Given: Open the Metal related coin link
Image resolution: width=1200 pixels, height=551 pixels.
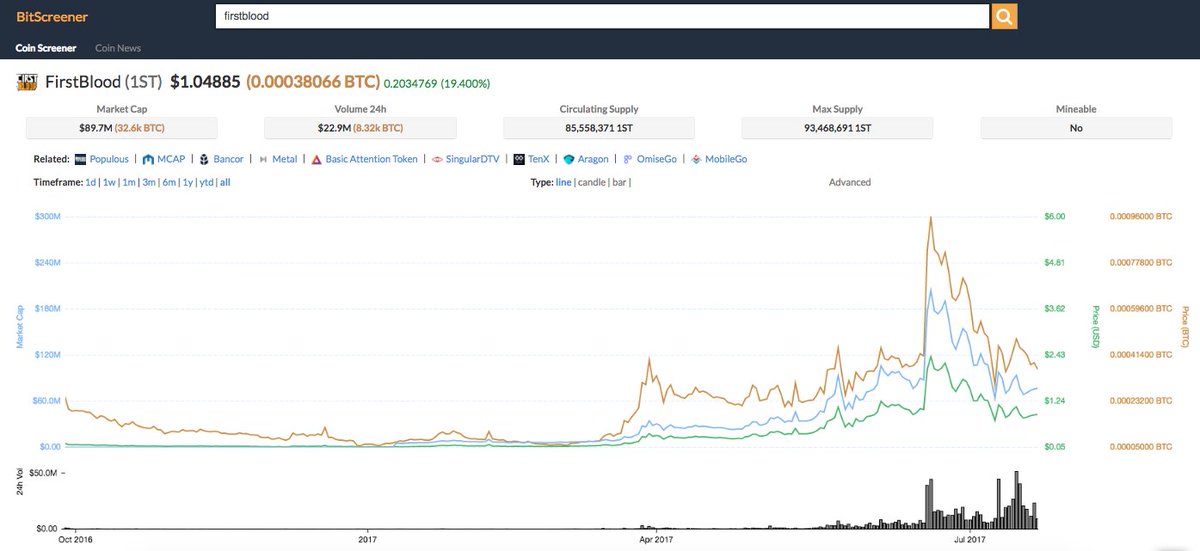Looking at the screenshot, I should coord(284,159).
